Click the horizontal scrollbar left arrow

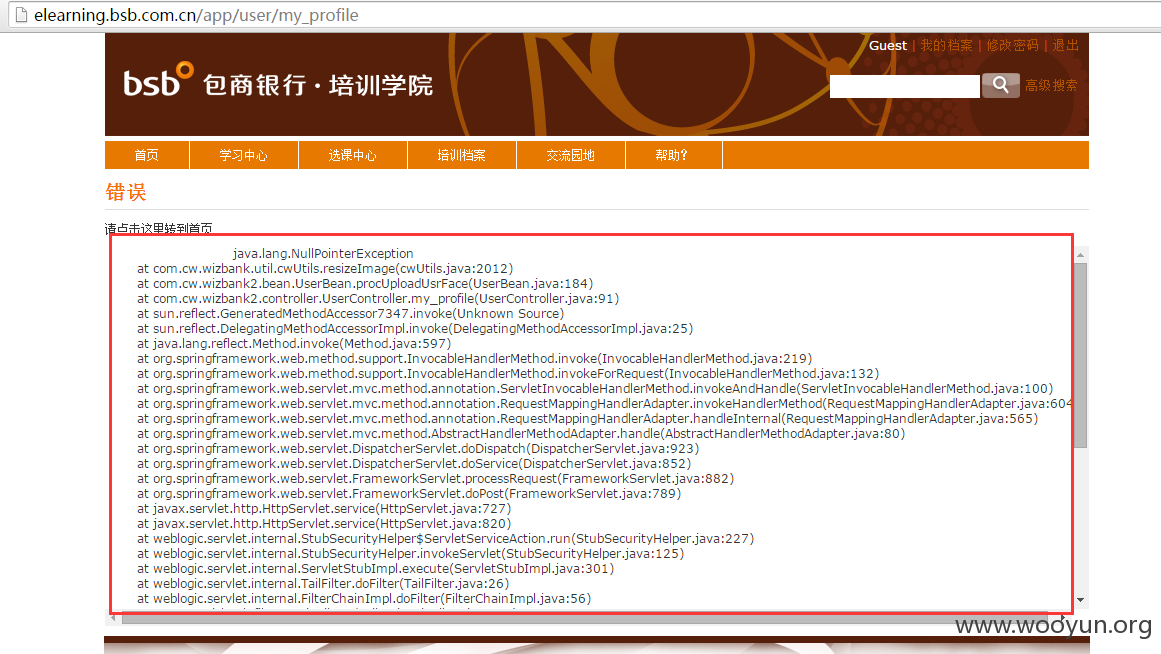tap(113, 618)
